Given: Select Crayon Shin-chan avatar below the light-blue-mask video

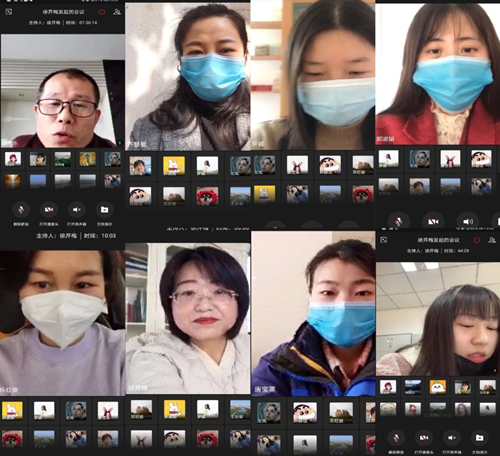Looking at the screenshot, I should click(330, 165).
